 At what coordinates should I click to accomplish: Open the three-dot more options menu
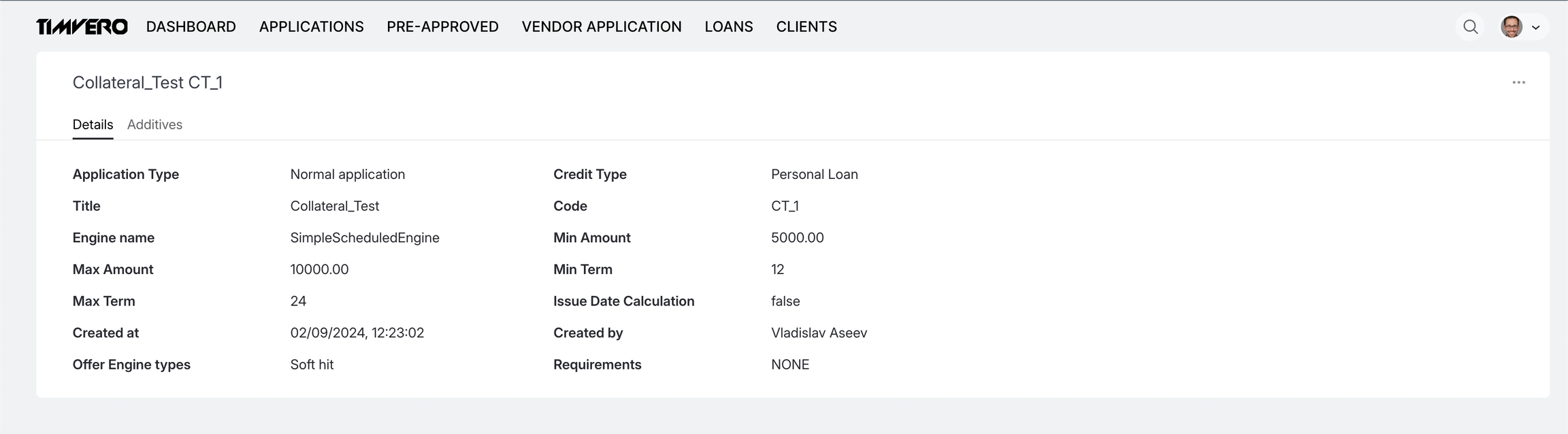pyautogui.click(x=1518, y=82)
